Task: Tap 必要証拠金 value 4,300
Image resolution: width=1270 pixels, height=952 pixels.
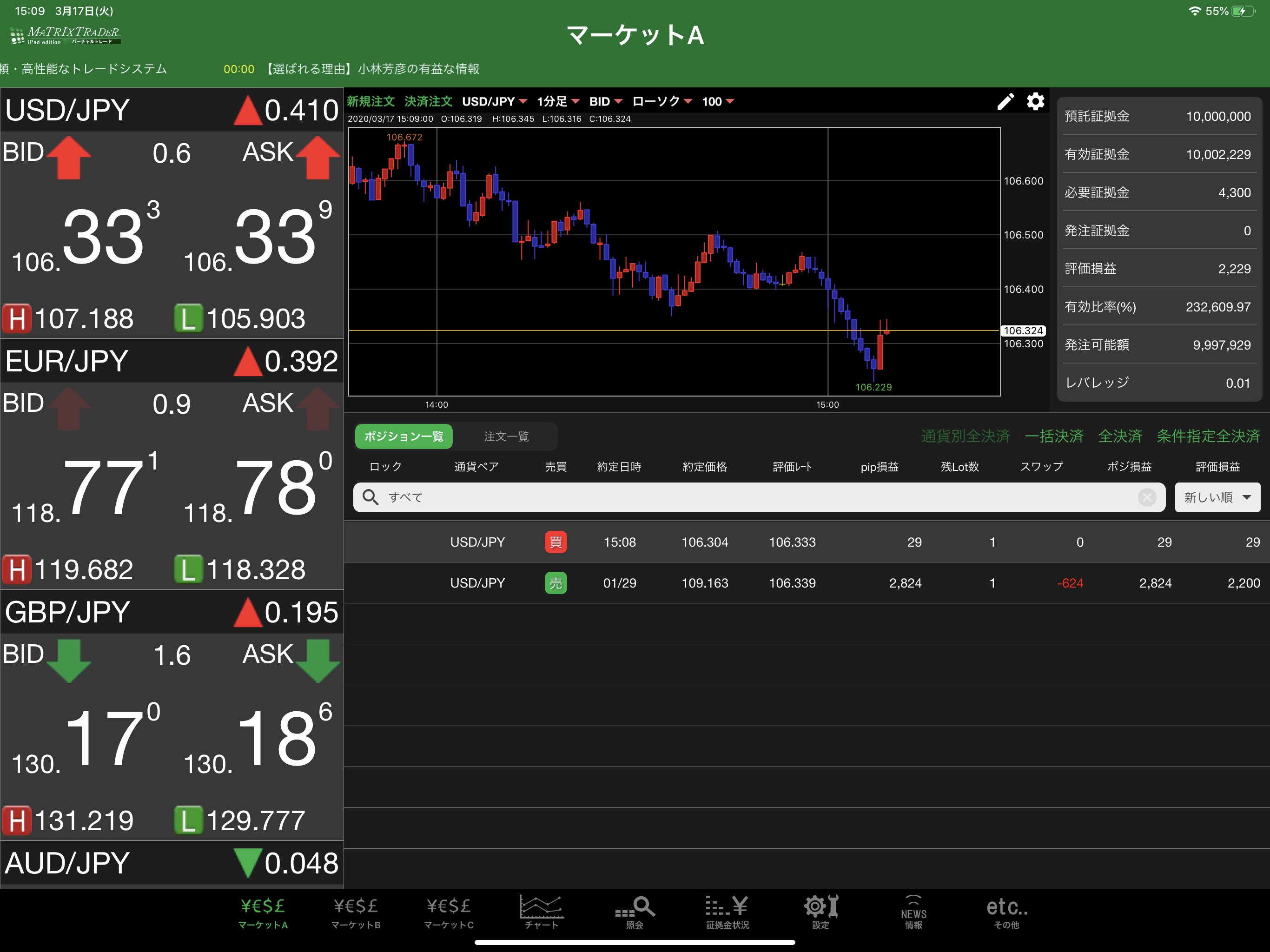Action: point(1234,193)
